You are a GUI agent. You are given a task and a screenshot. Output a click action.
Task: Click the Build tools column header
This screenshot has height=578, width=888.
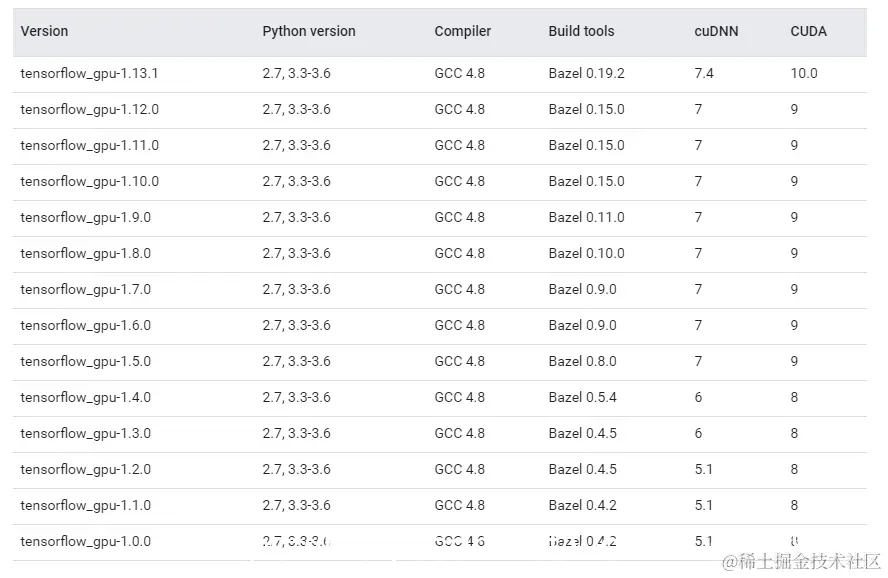581,31
